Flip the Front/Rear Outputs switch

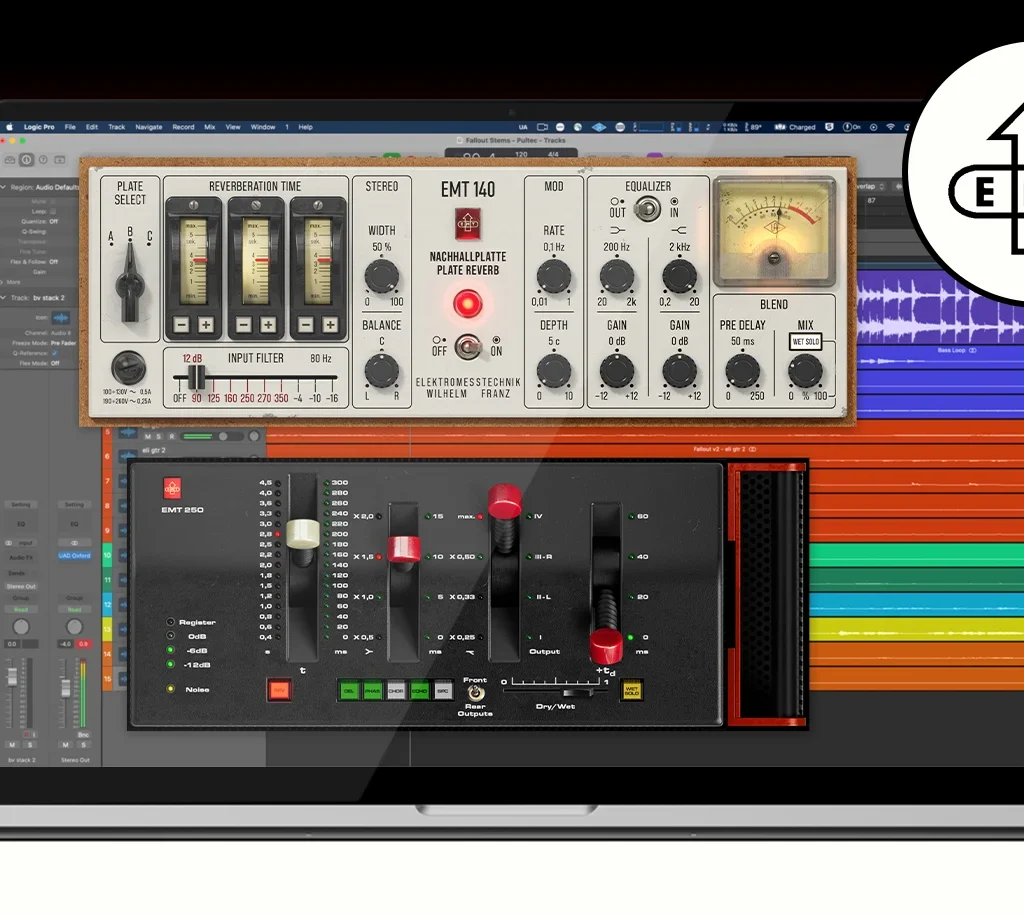[475, 693]
